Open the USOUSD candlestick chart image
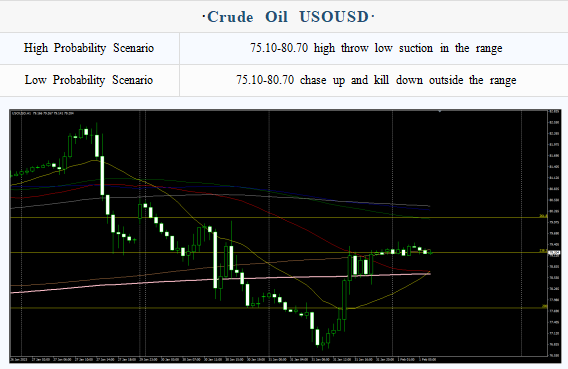Image resolution: width=568 pixels, height=369 pixels. pyautogui.click(x=285, y=236)
